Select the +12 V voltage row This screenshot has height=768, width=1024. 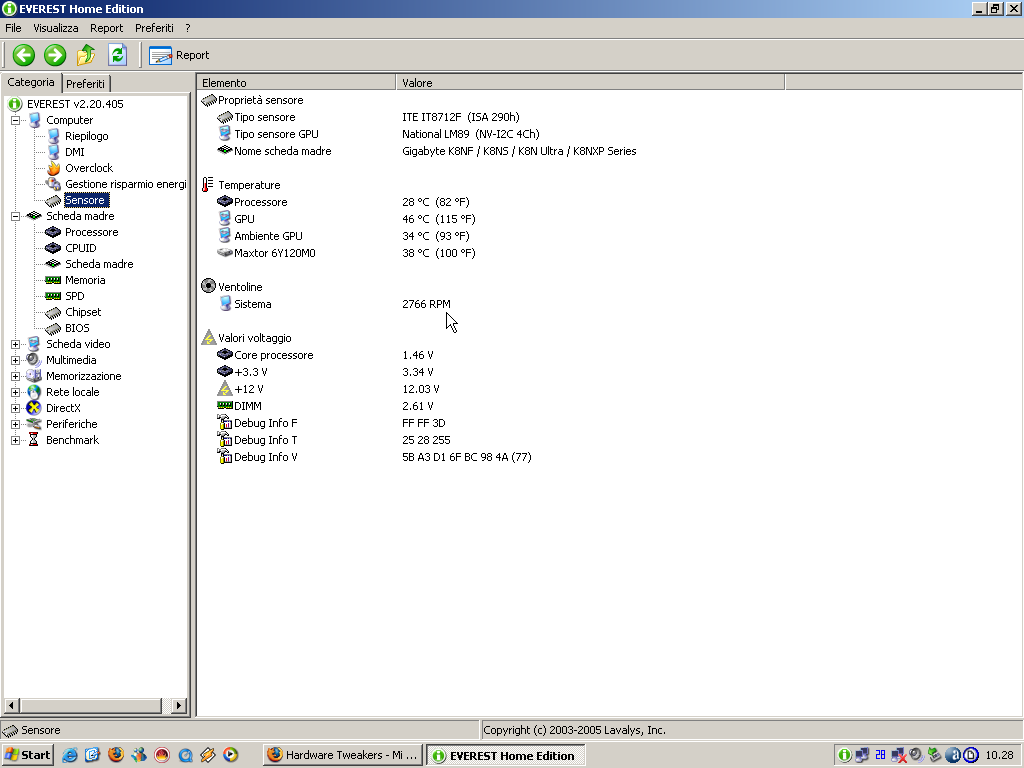pyautogui.click(x=328, y=389)
